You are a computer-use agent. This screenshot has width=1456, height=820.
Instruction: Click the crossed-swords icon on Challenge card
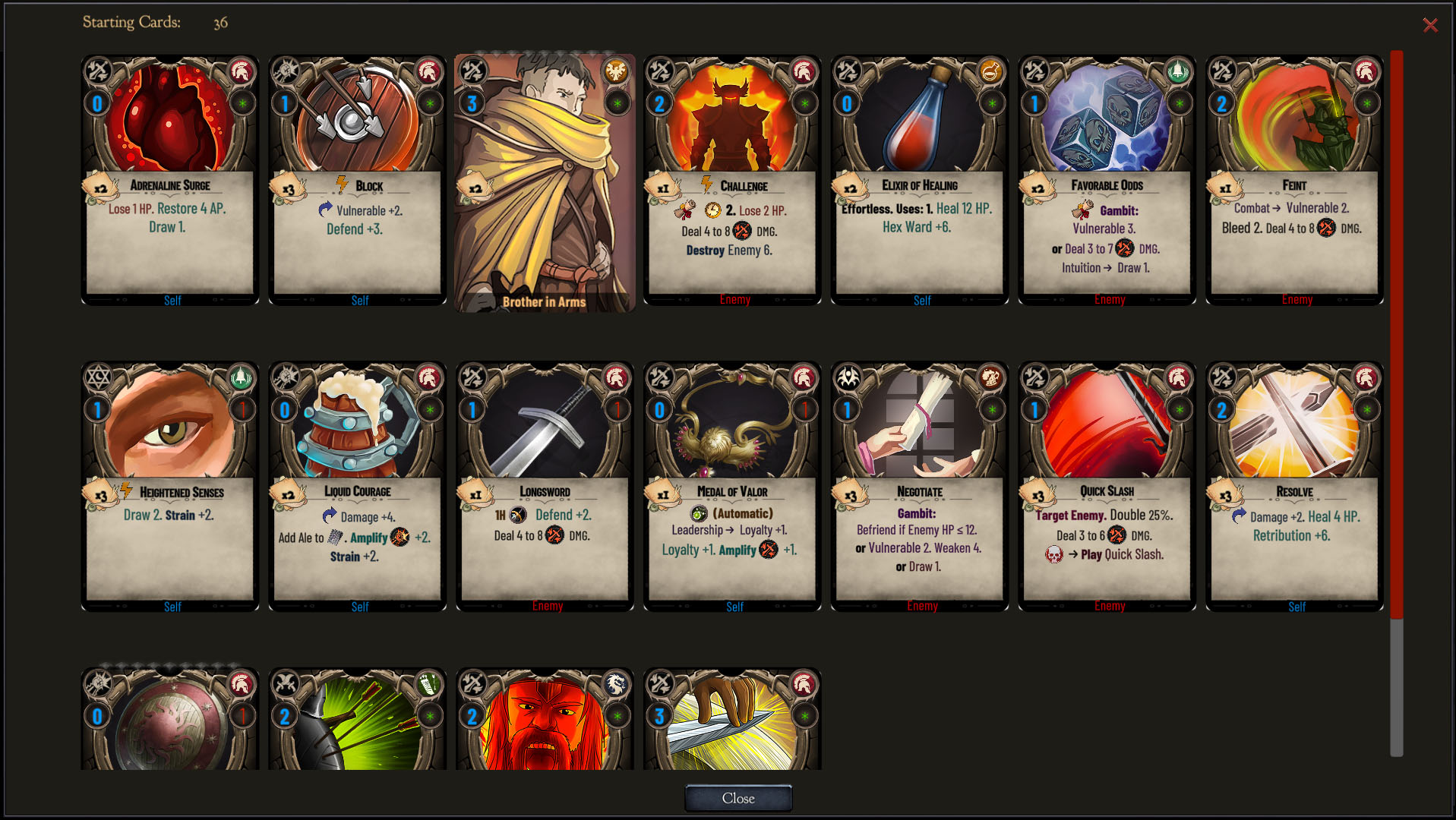click(660, 71)
